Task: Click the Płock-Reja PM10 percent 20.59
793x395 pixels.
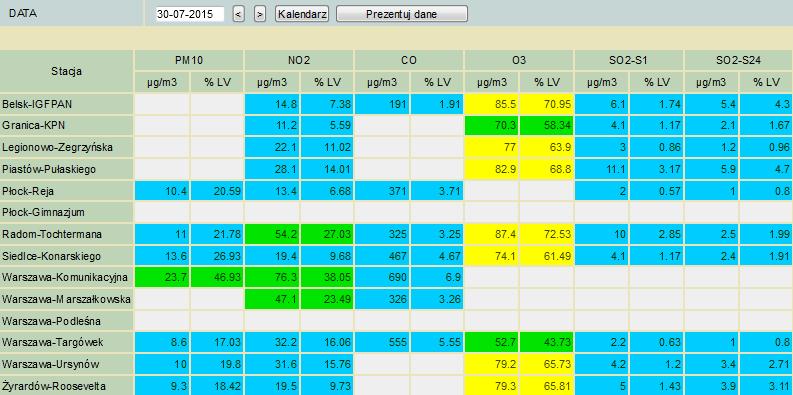Action: [217, 191]
